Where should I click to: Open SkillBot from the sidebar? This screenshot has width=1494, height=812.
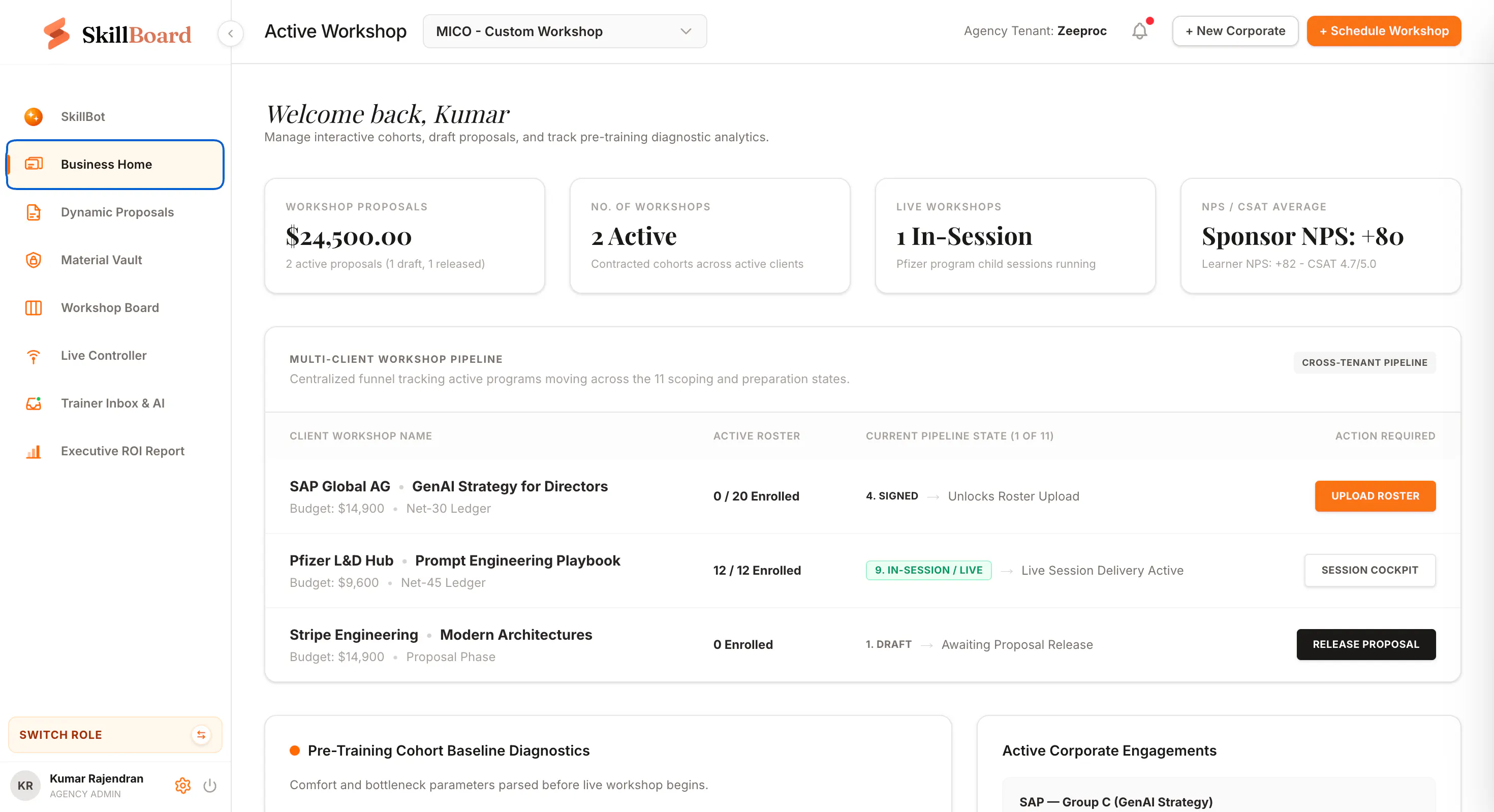[x=115, y=116]
